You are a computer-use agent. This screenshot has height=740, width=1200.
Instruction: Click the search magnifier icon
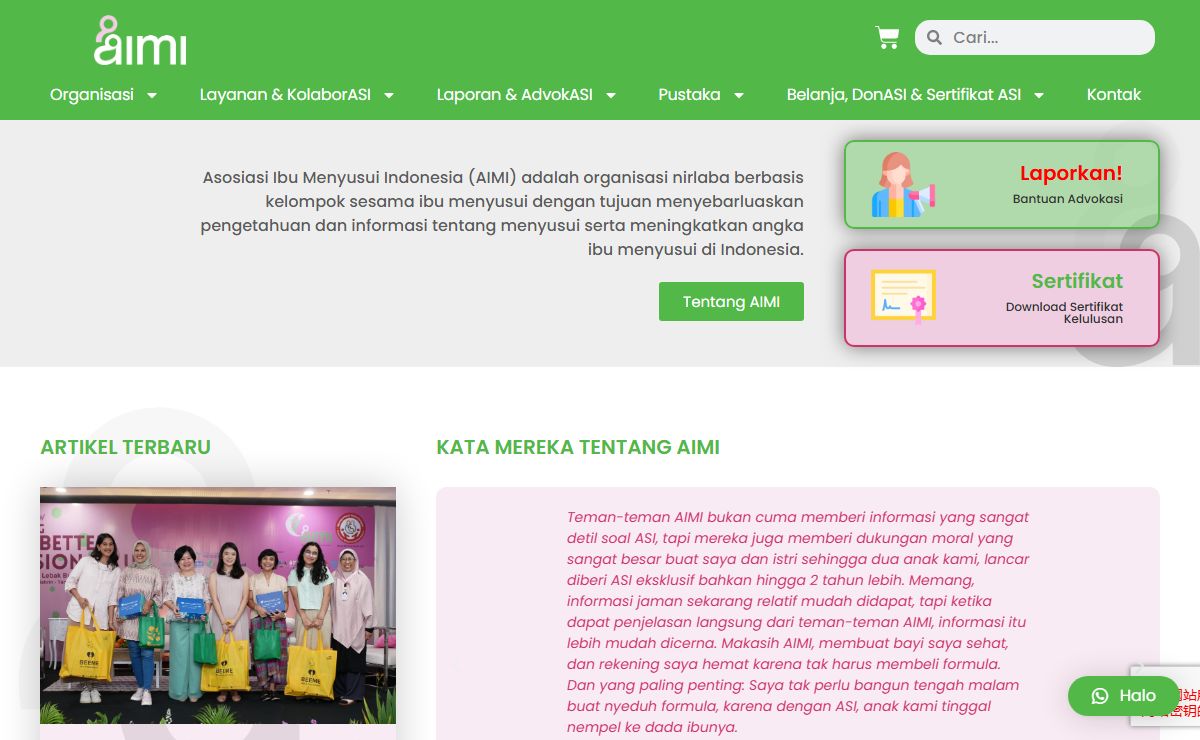point(934,38)
